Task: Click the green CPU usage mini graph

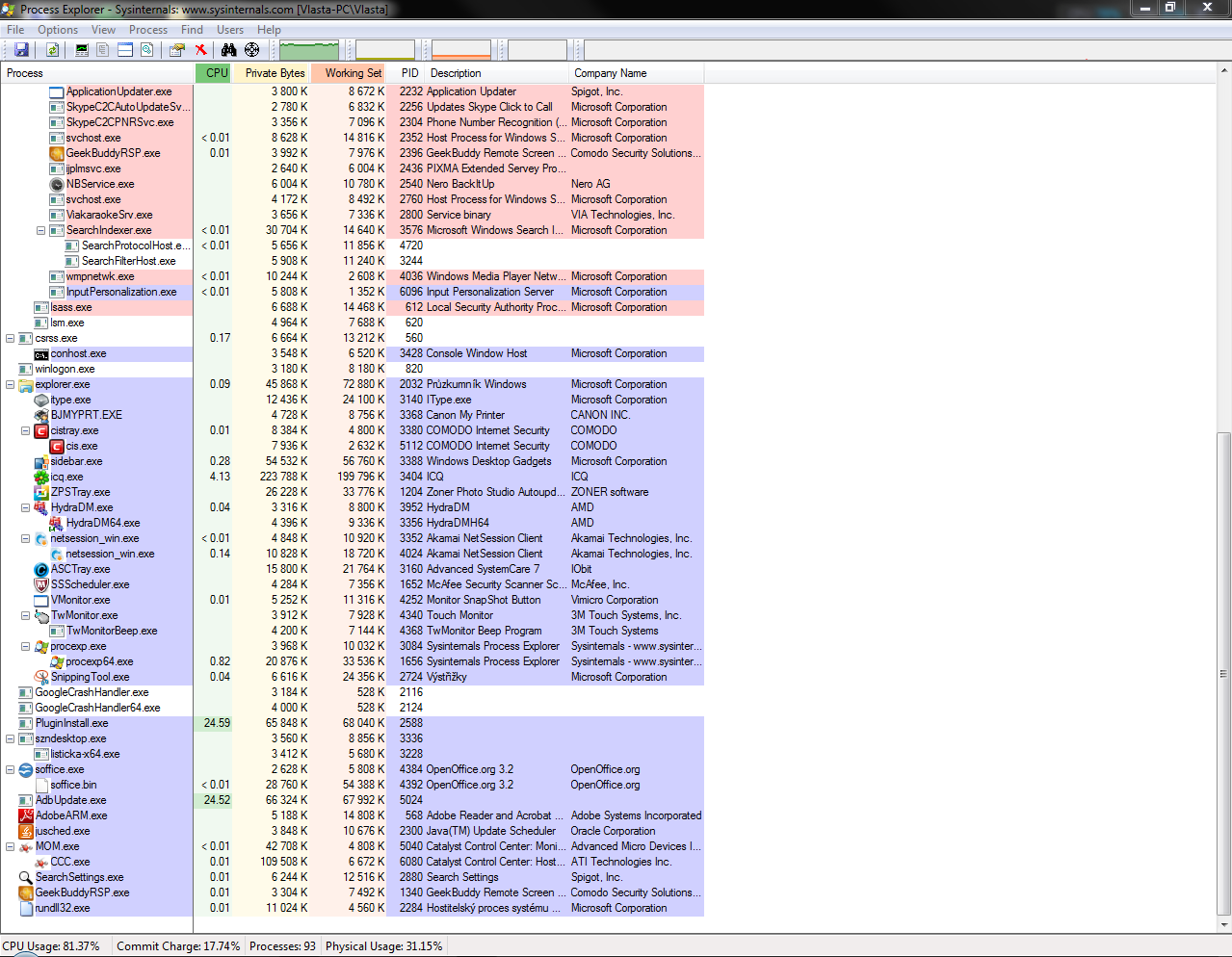Action: 309,50
